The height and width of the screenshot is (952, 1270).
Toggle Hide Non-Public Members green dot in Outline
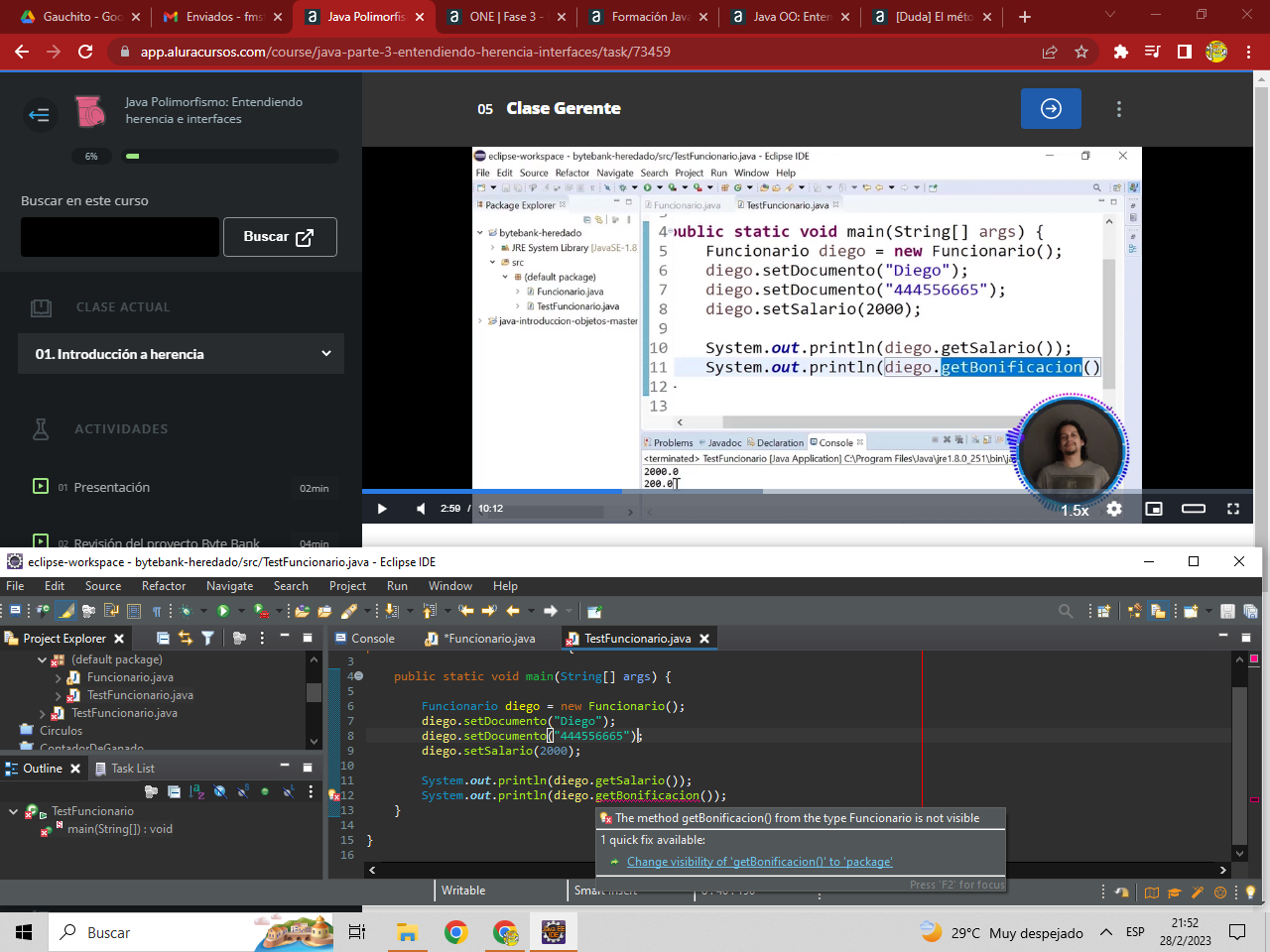coord(265,791)
